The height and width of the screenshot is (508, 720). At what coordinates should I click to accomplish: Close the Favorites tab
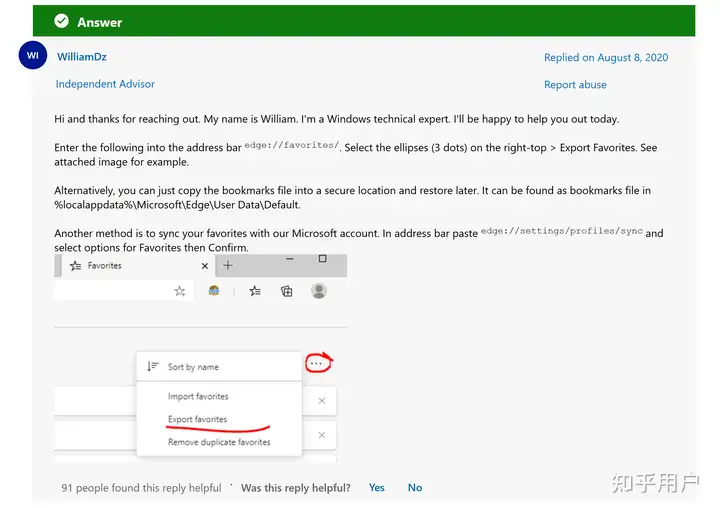click(x=205, y=266)
